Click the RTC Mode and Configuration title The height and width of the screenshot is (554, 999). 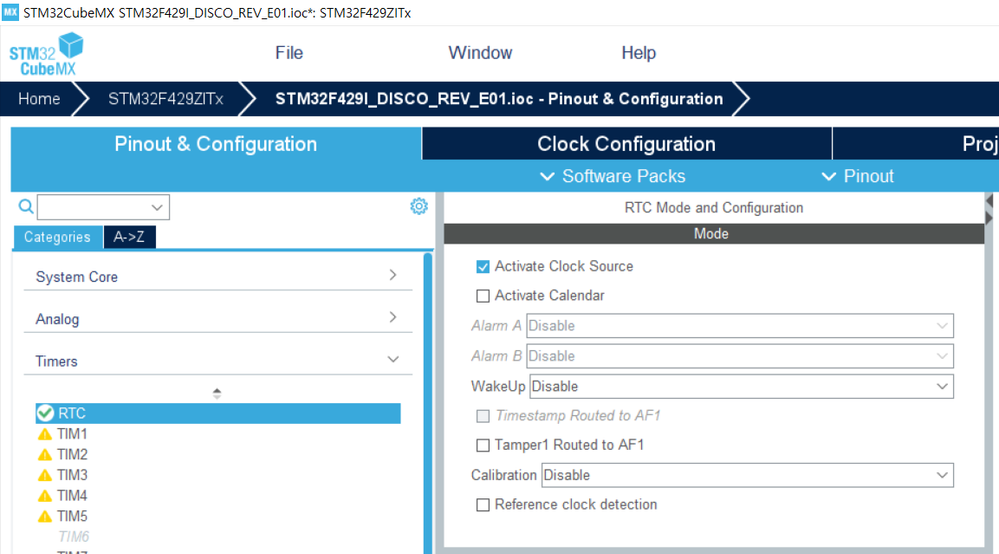pyautogui.click(x=714, y=208)
